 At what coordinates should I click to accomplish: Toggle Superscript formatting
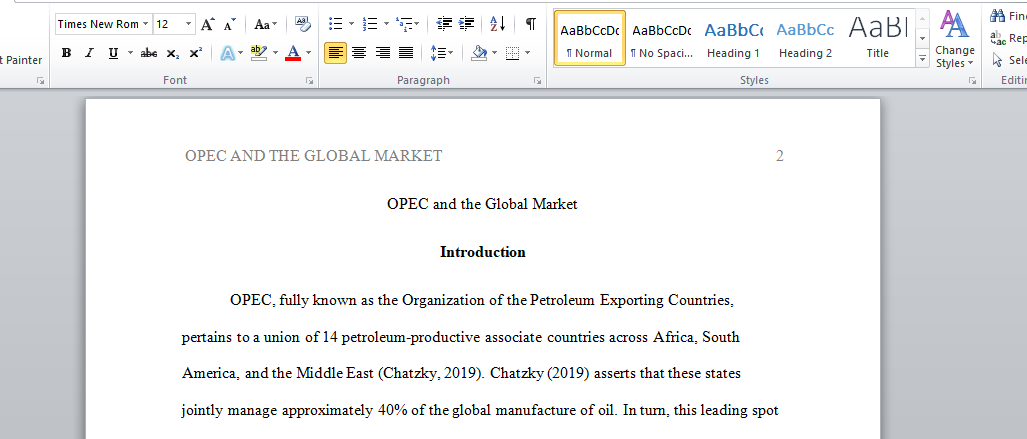pyautogui.click(x=195, y=53)
